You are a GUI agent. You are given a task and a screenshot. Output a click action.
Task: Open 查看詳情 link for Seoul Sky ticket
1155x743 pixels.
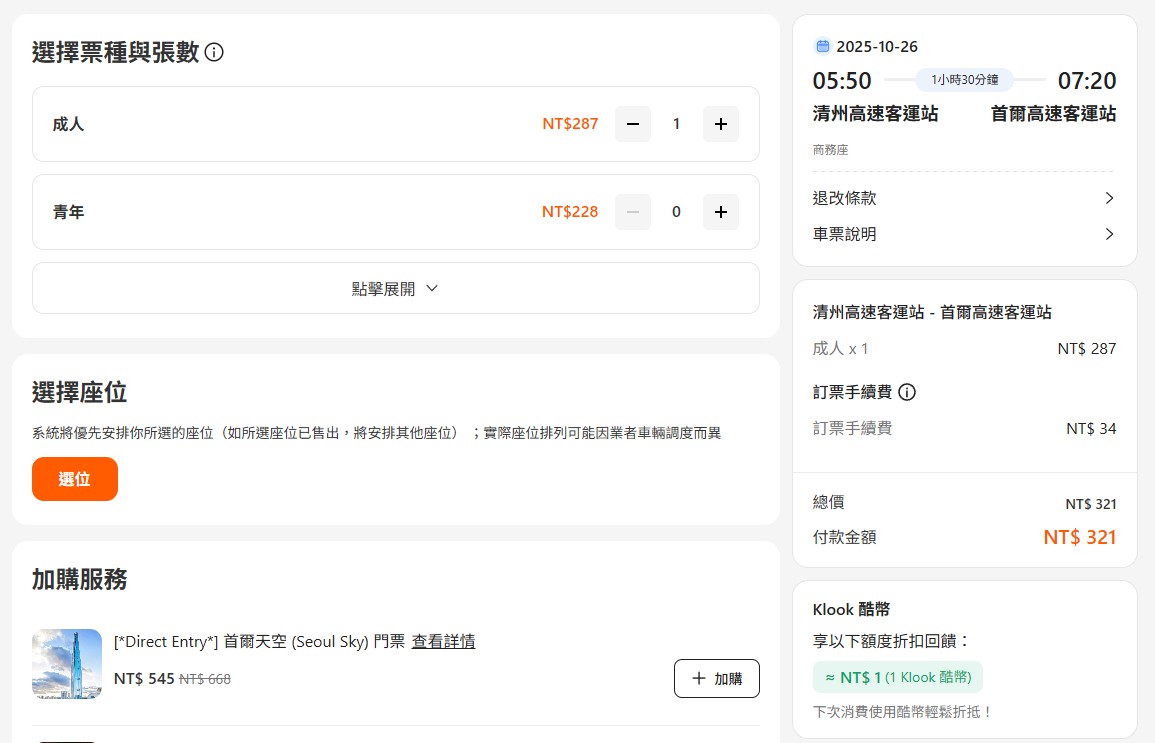click(443, 641)
